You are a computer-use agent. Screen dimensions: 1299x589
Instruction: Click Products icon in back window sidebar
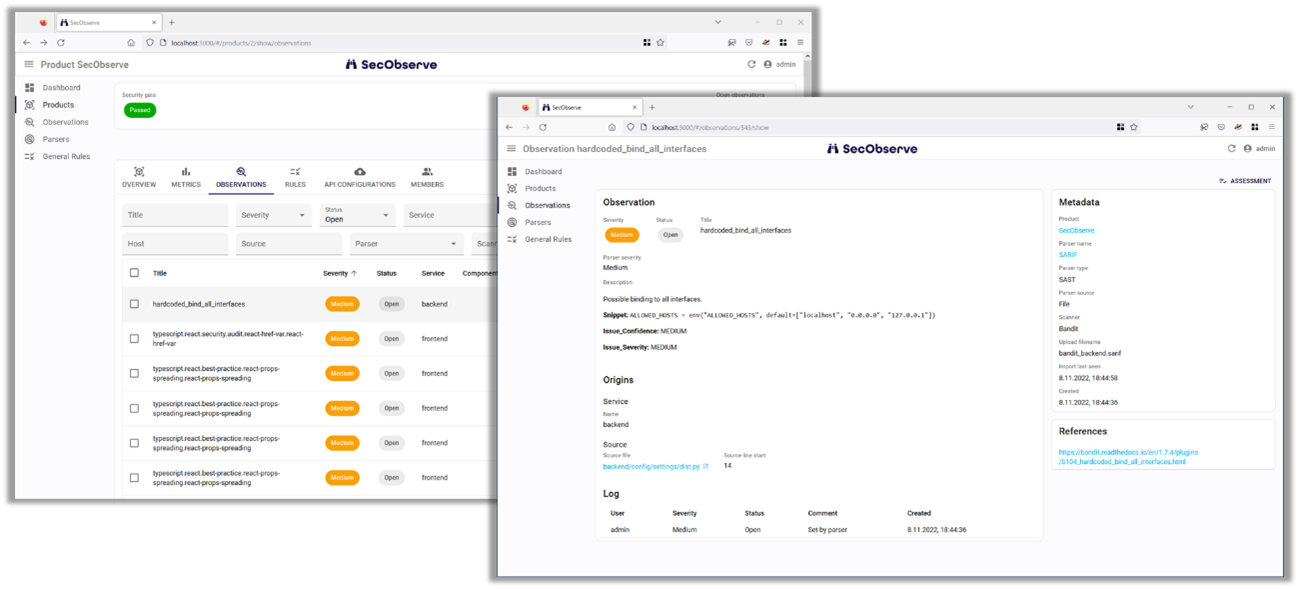click(x=29, y=105)
